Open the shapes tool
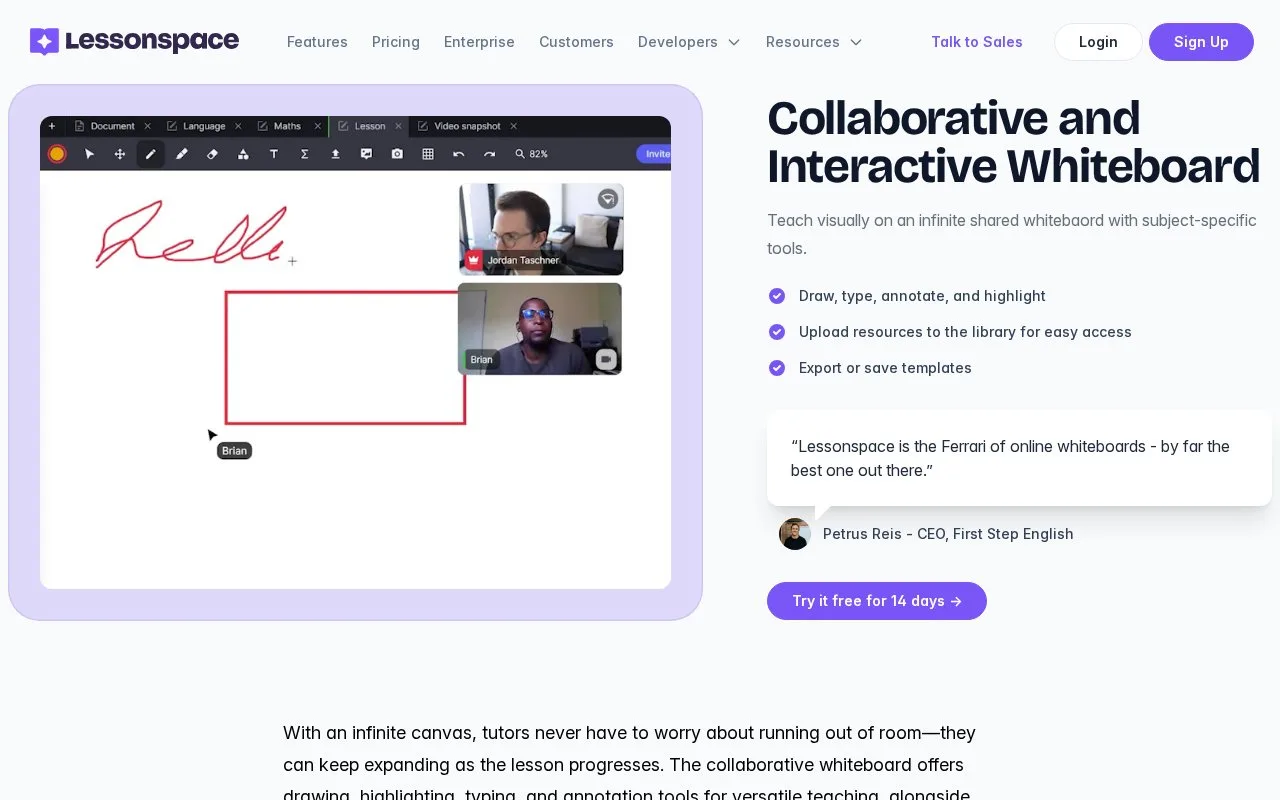 click(x=243, y=154)
